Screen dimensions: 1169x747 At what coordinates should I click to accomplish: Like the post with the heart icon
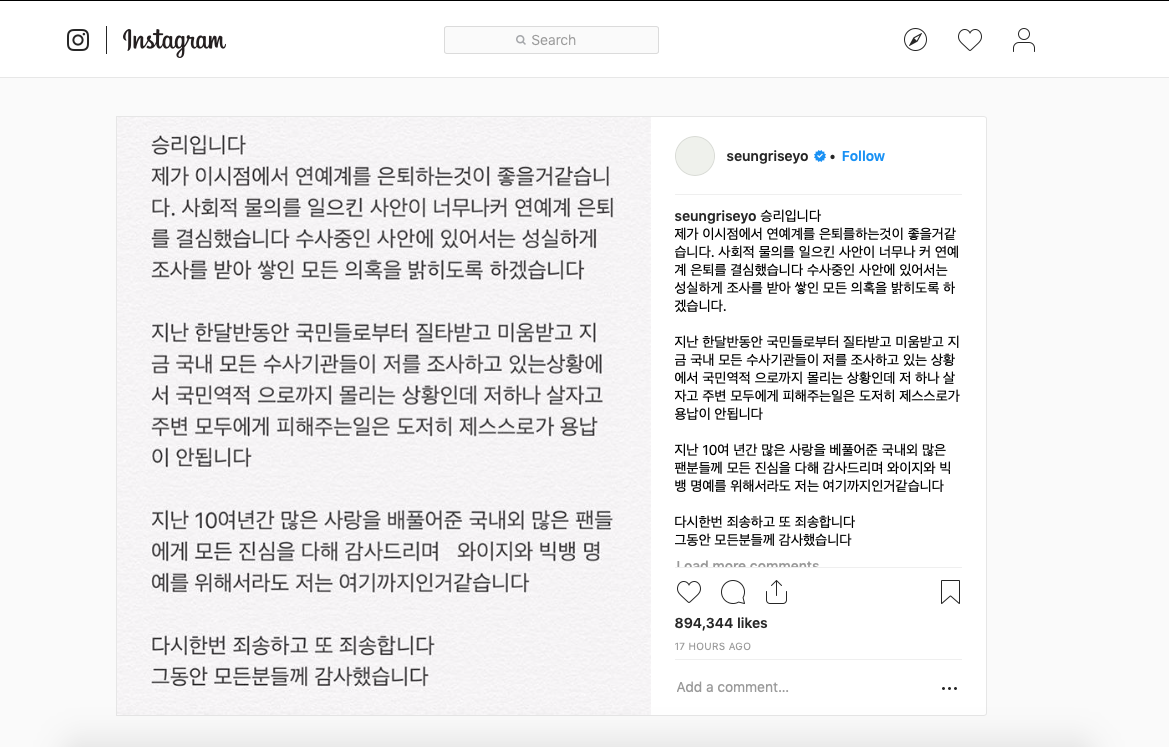[x=689, y=592]
